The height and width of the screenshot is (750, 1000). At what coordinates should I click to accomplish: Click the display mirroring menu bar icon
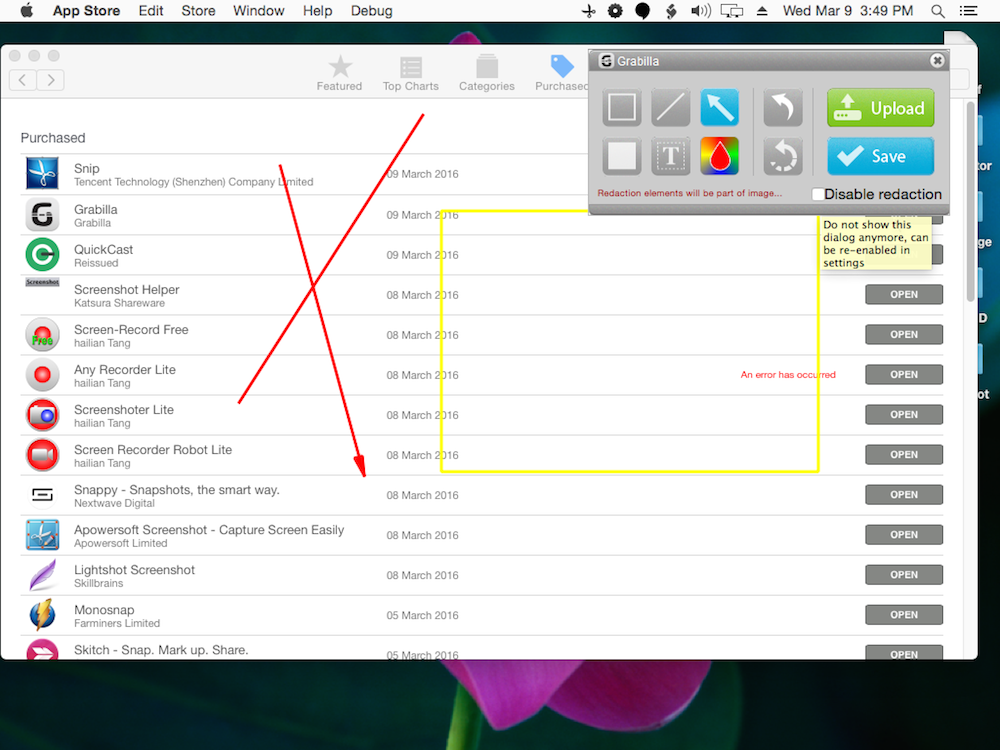(x=732, y=11)
